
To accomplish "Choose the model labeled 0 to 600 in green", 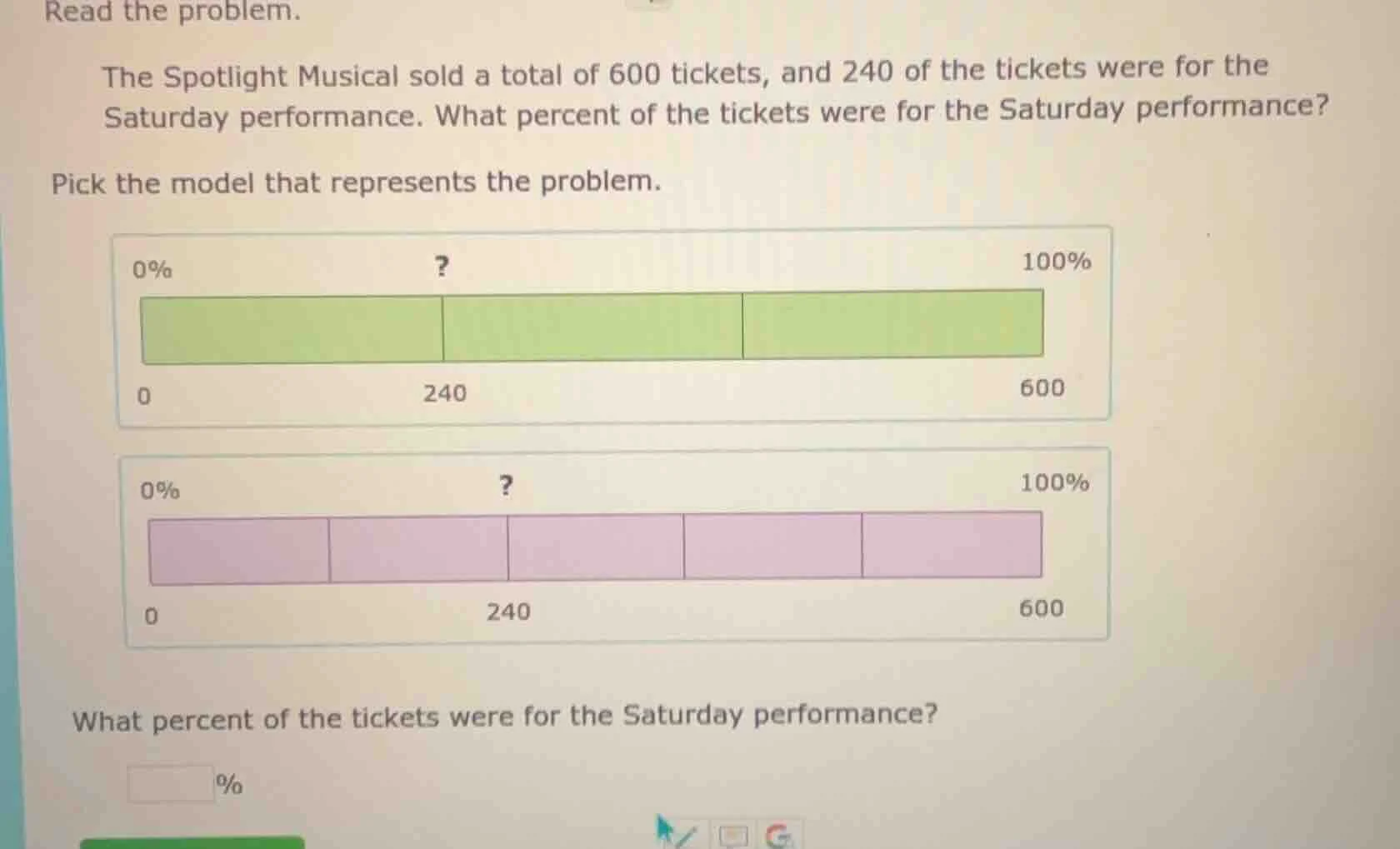I will click(x=612, y=325).
